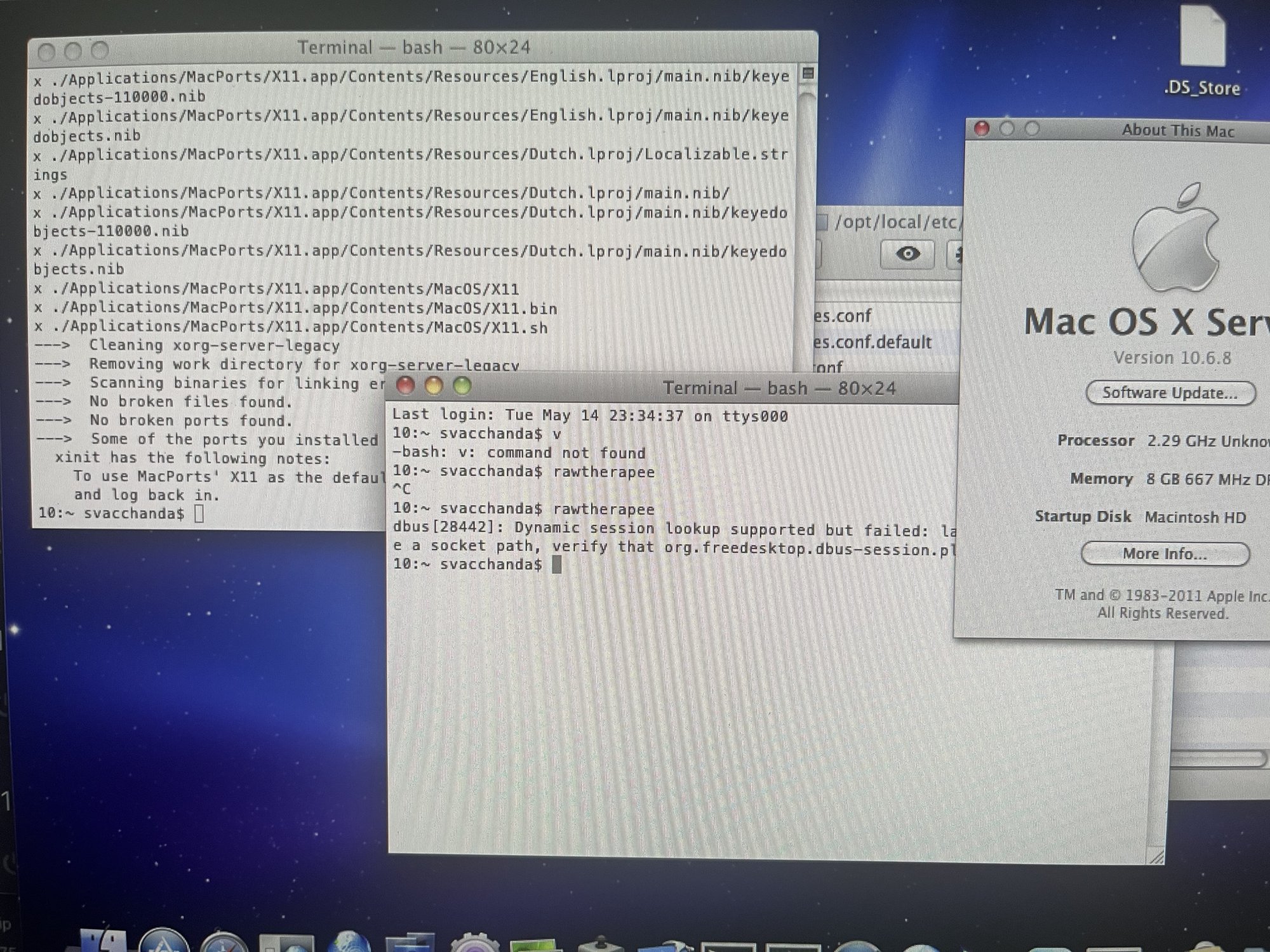Click the Quick Look eye button
The height and width of the screenshot is (952, 1270).
tap(907, 254)
